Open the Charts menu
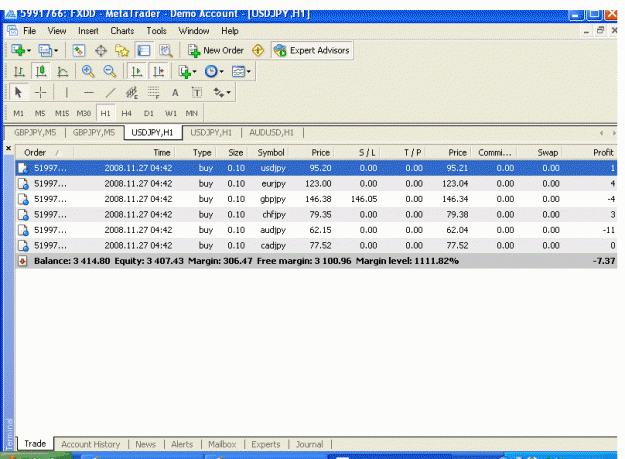 (x=122, y=31)
